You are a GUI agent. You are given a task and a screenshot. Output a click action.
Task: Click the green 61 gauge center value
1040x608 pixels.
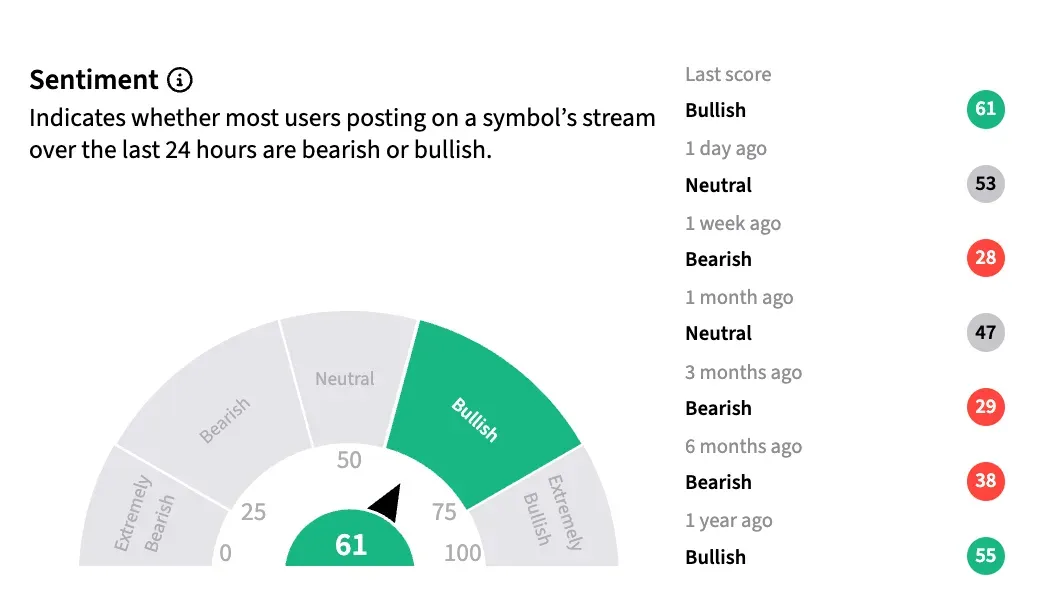(350, 546)
